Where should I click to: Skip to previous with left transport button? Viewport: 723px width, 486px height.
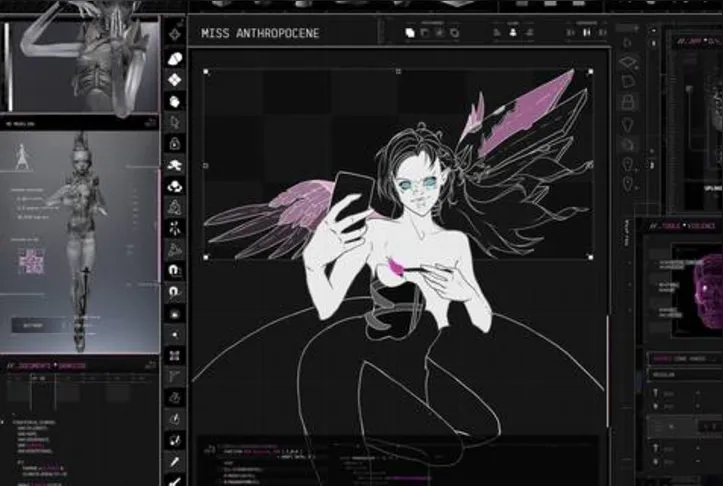(x=571, y=33)
